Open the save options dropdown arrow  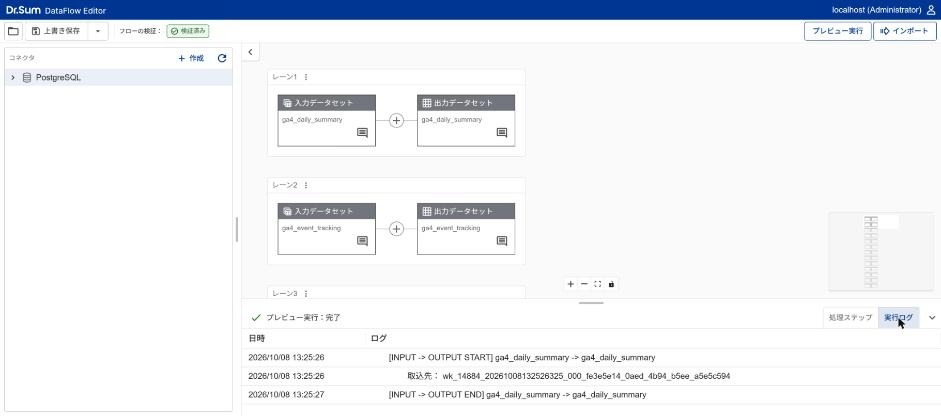(x=98, y=31)
